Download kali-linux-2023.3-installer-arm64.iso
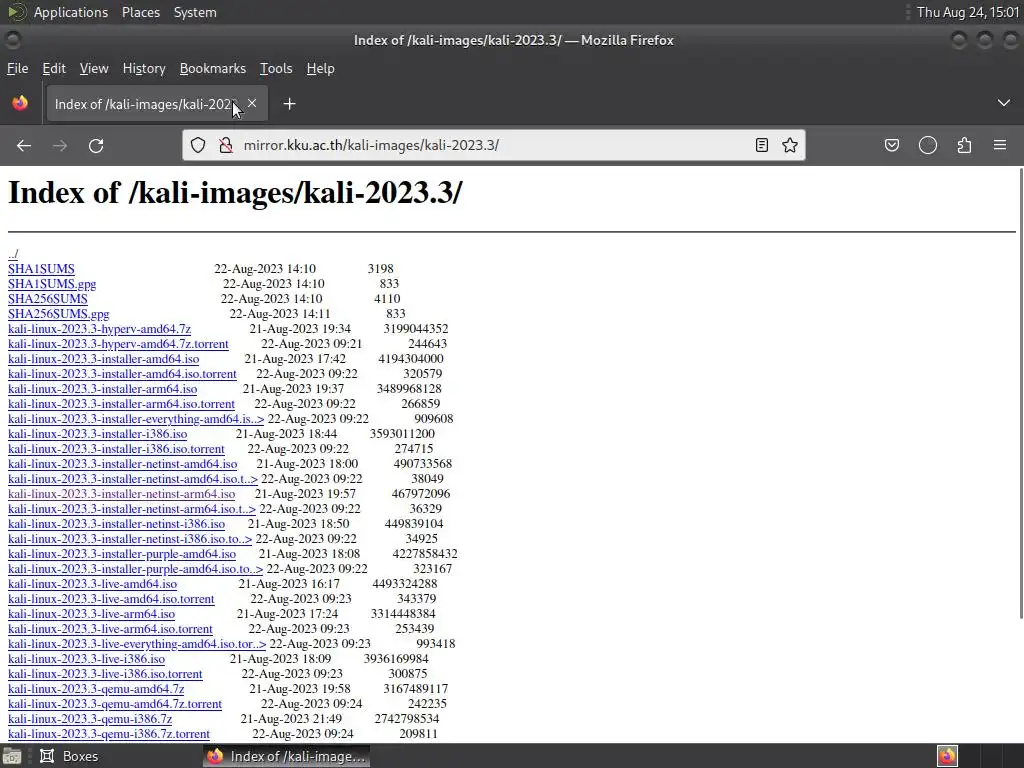This screenshot has height=768, width=1024. [x=103, y=389]
